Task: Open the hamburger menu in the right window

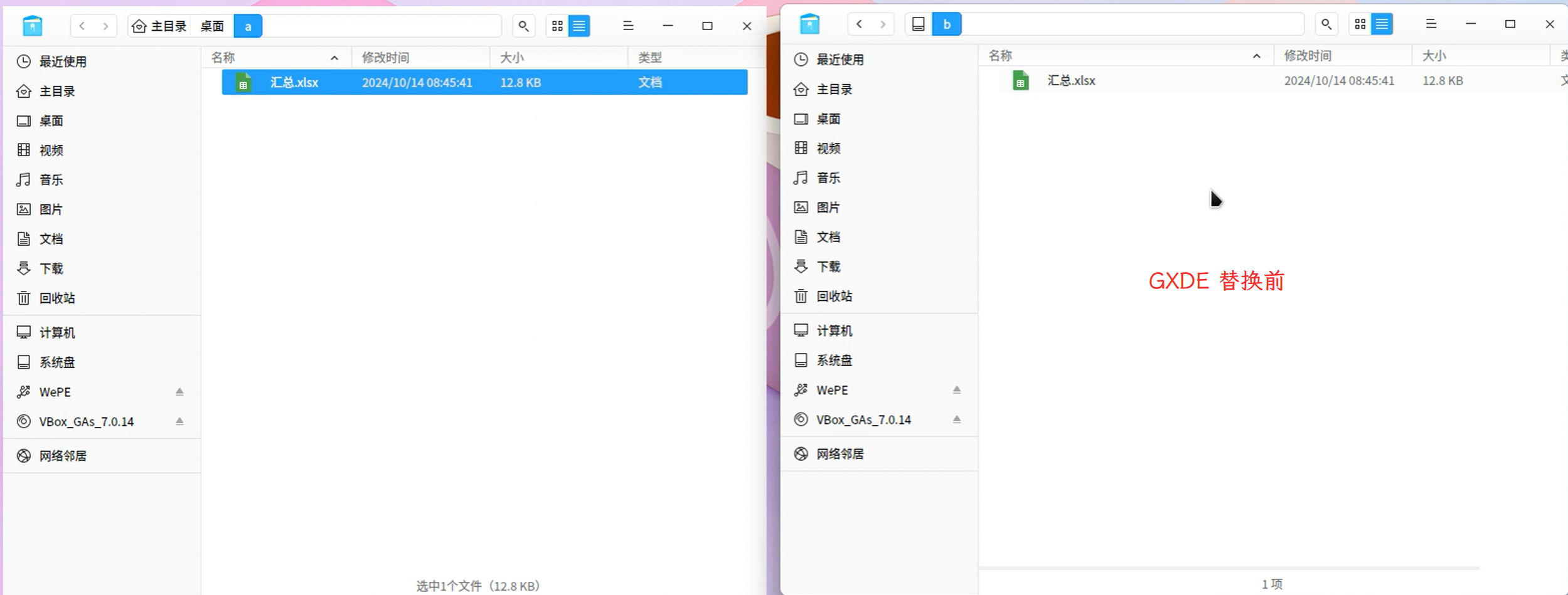Action: click(1431, 24)
